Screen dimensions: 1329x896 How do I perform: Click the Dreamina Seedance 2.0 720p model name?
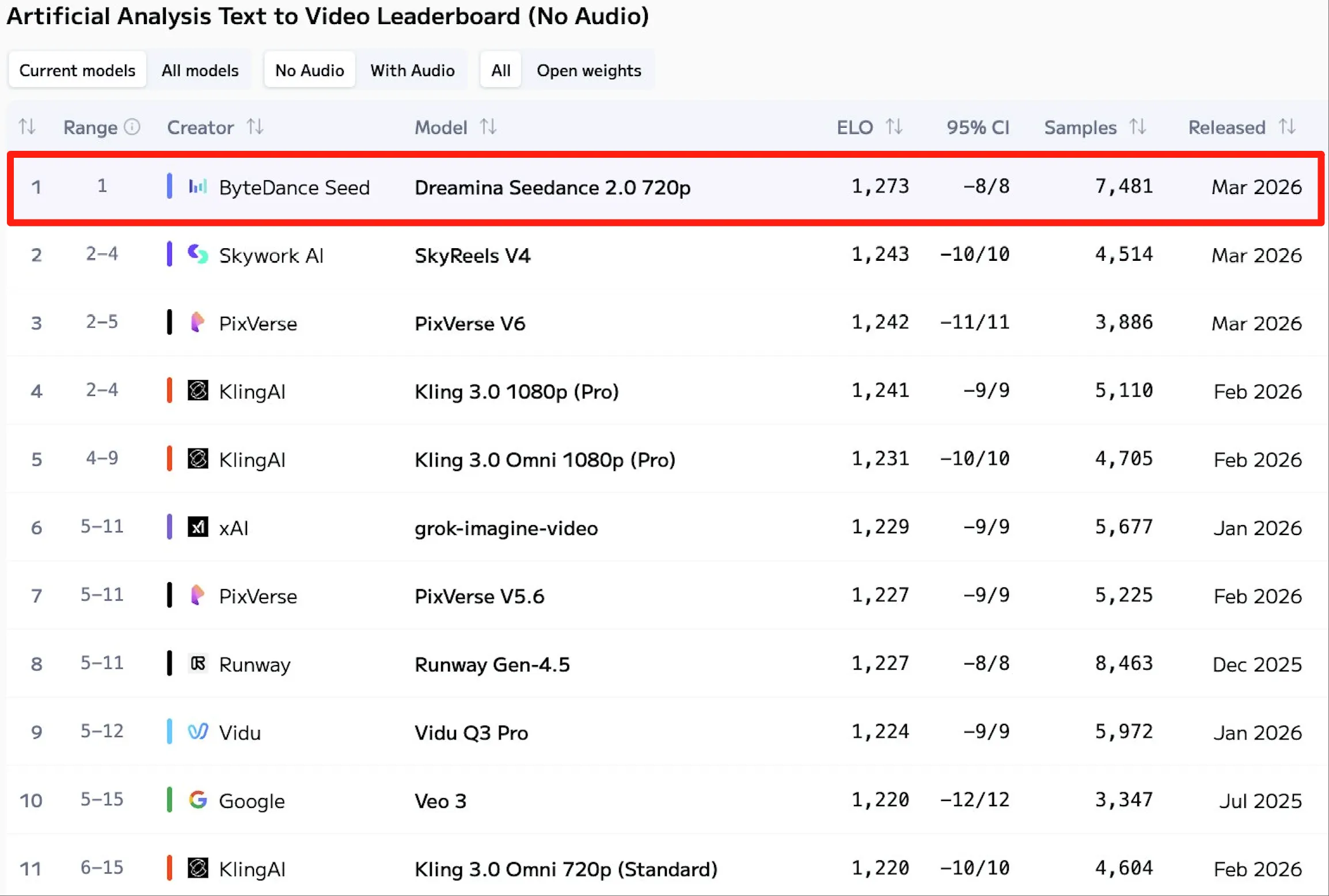click(x=552, y=187)
